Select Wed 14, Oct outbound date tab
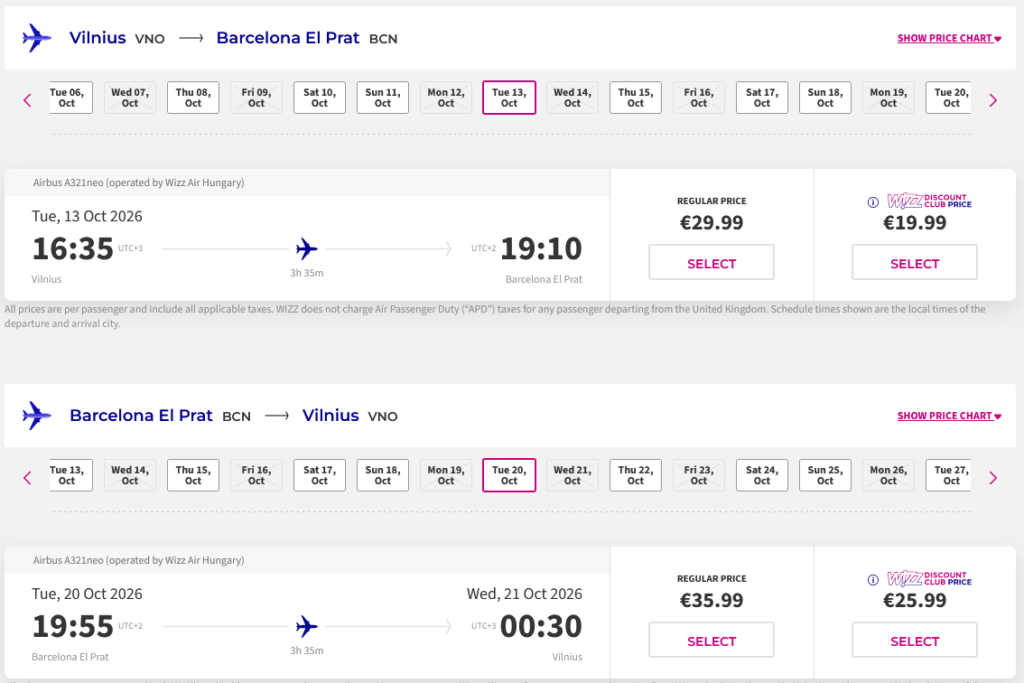 (572, 97)
